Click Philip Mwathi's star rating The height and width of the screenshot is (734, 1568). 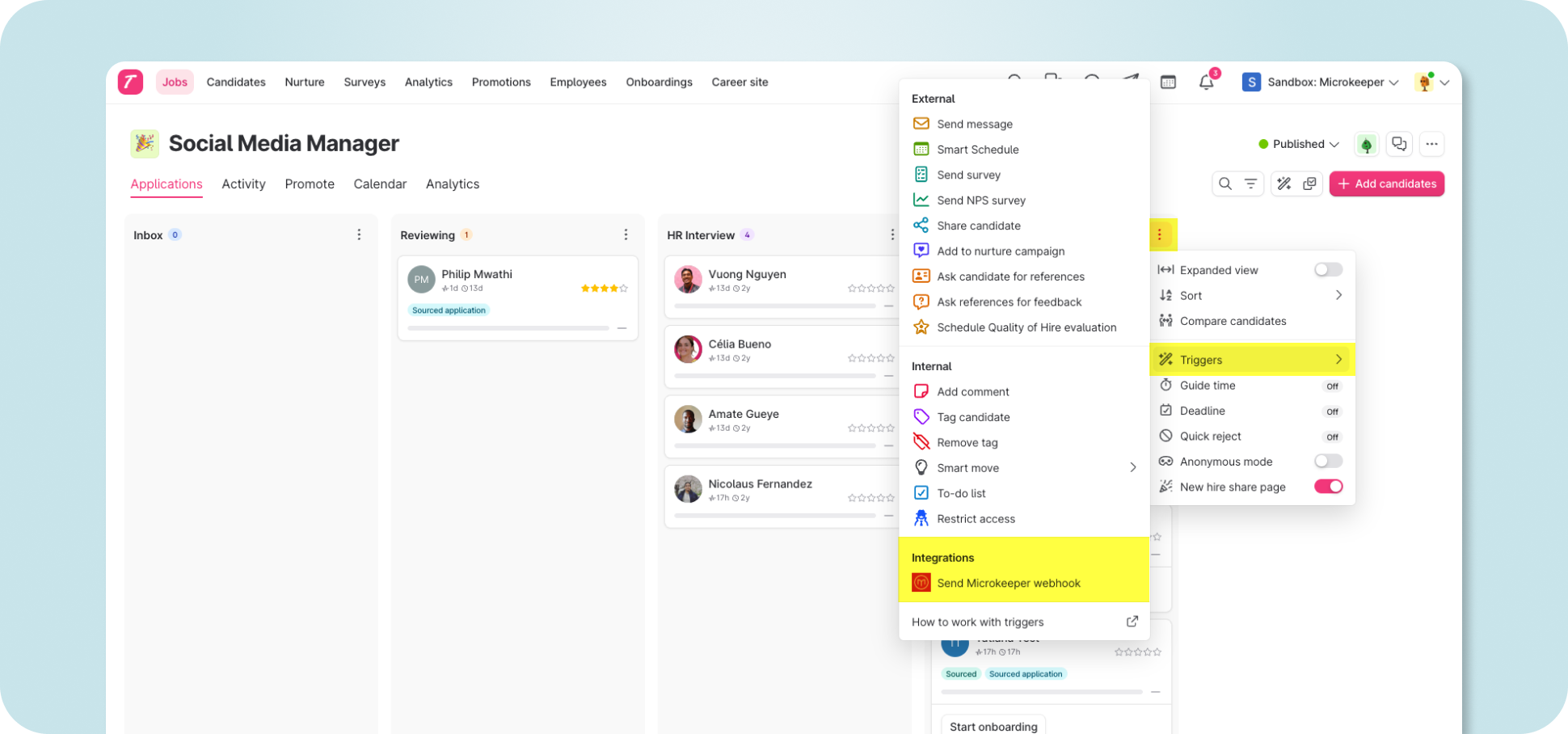pos(604,288)
